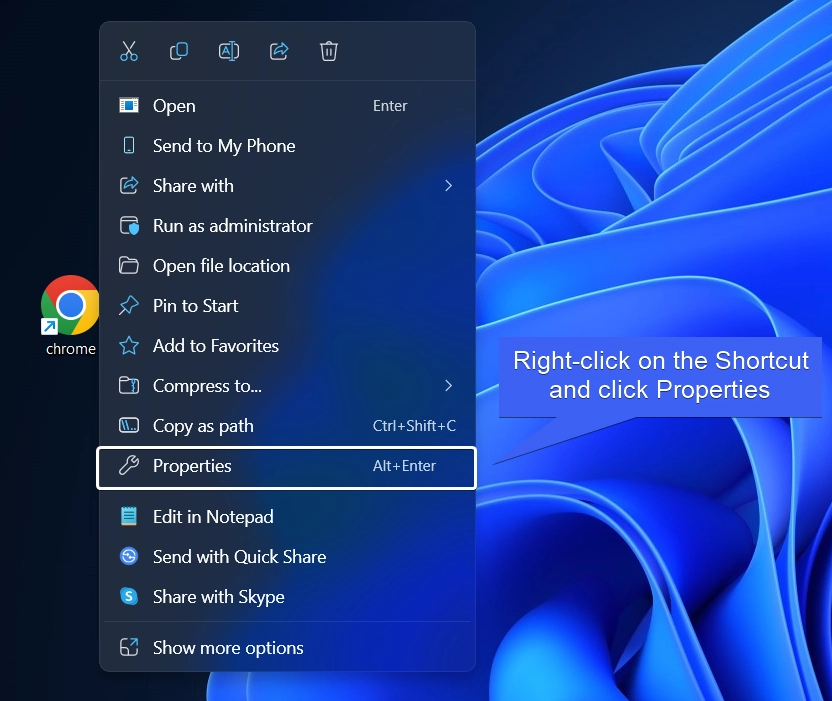Click the Copy icon in menu toolbar

pos(179,51)
